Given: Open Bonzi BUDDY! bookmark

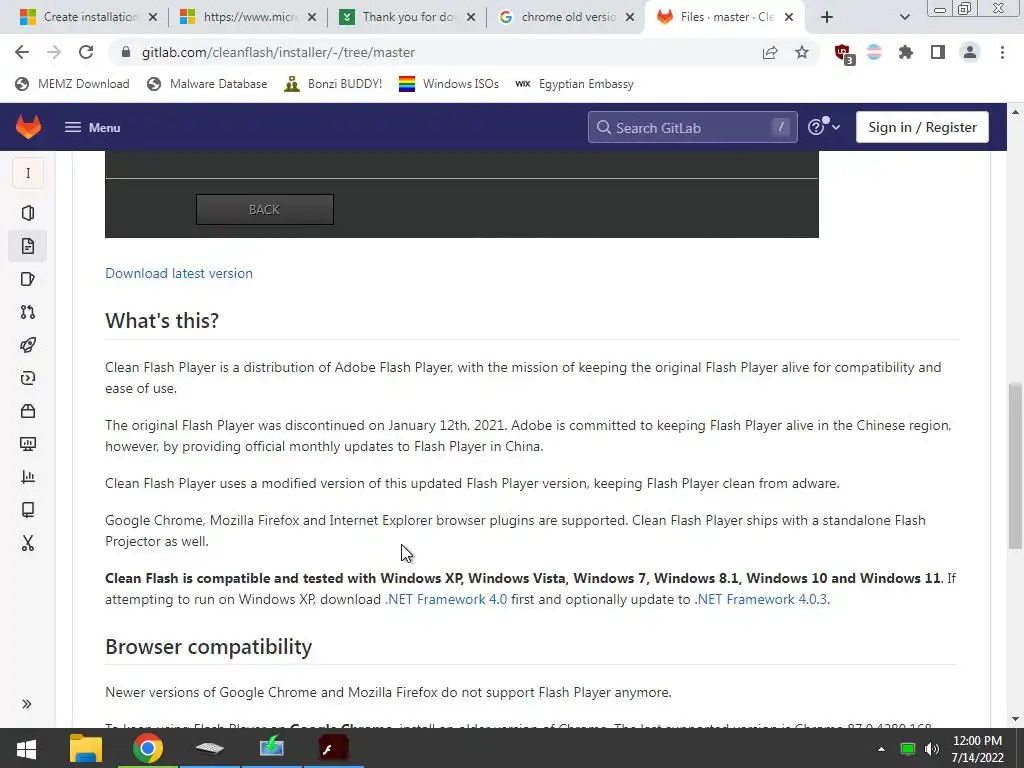Looking at the screenshot, I should 333,84.
